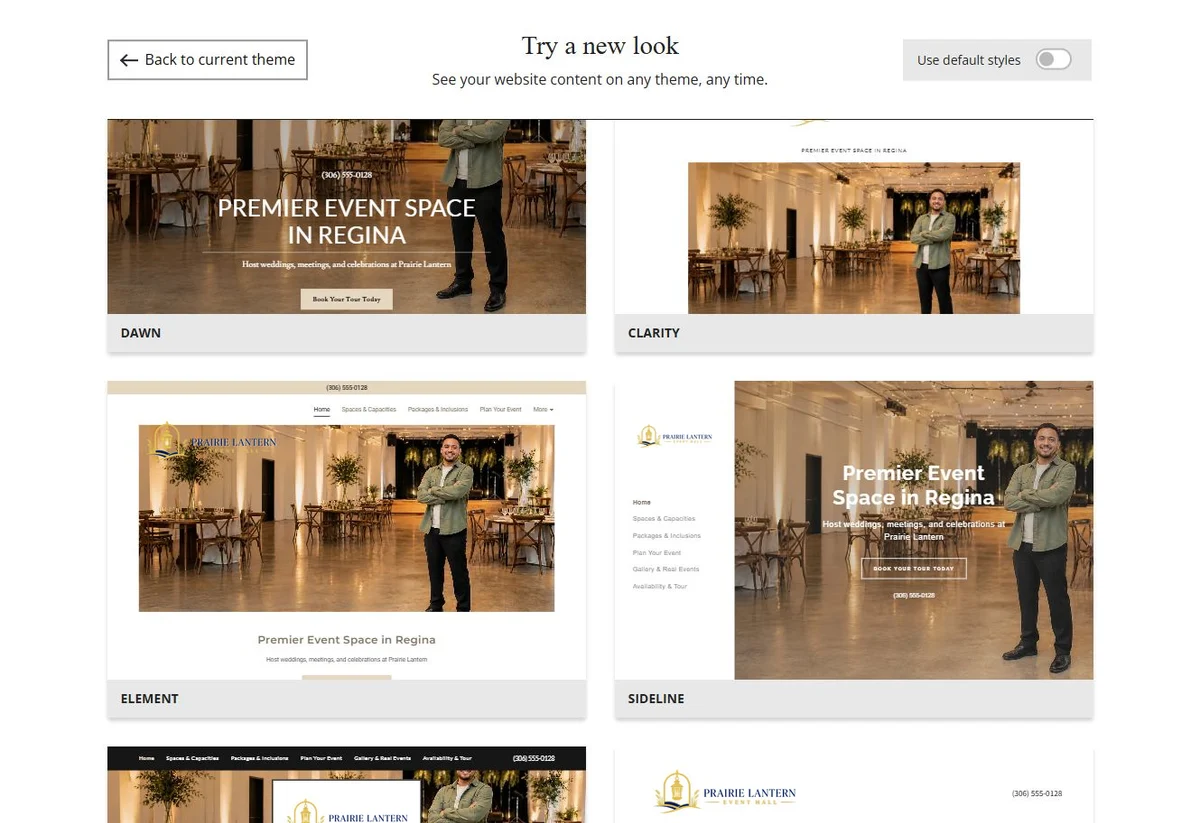Screen dimensions: 1200x823
Task: Click the 'Try a new look' heading
Action: point(600,46)
